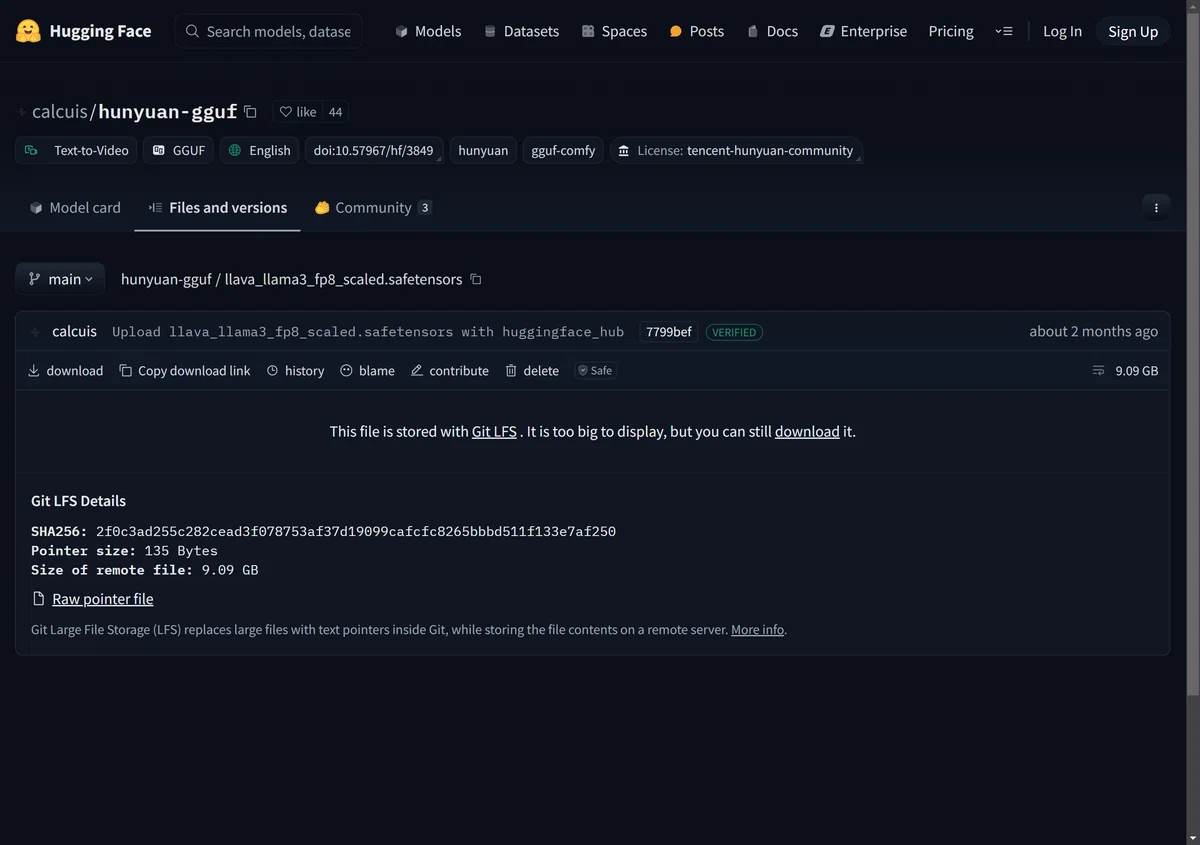This screenshot has width=1200, height=845.
Task: Click contribute to edit the file
Action: [449, 370]
